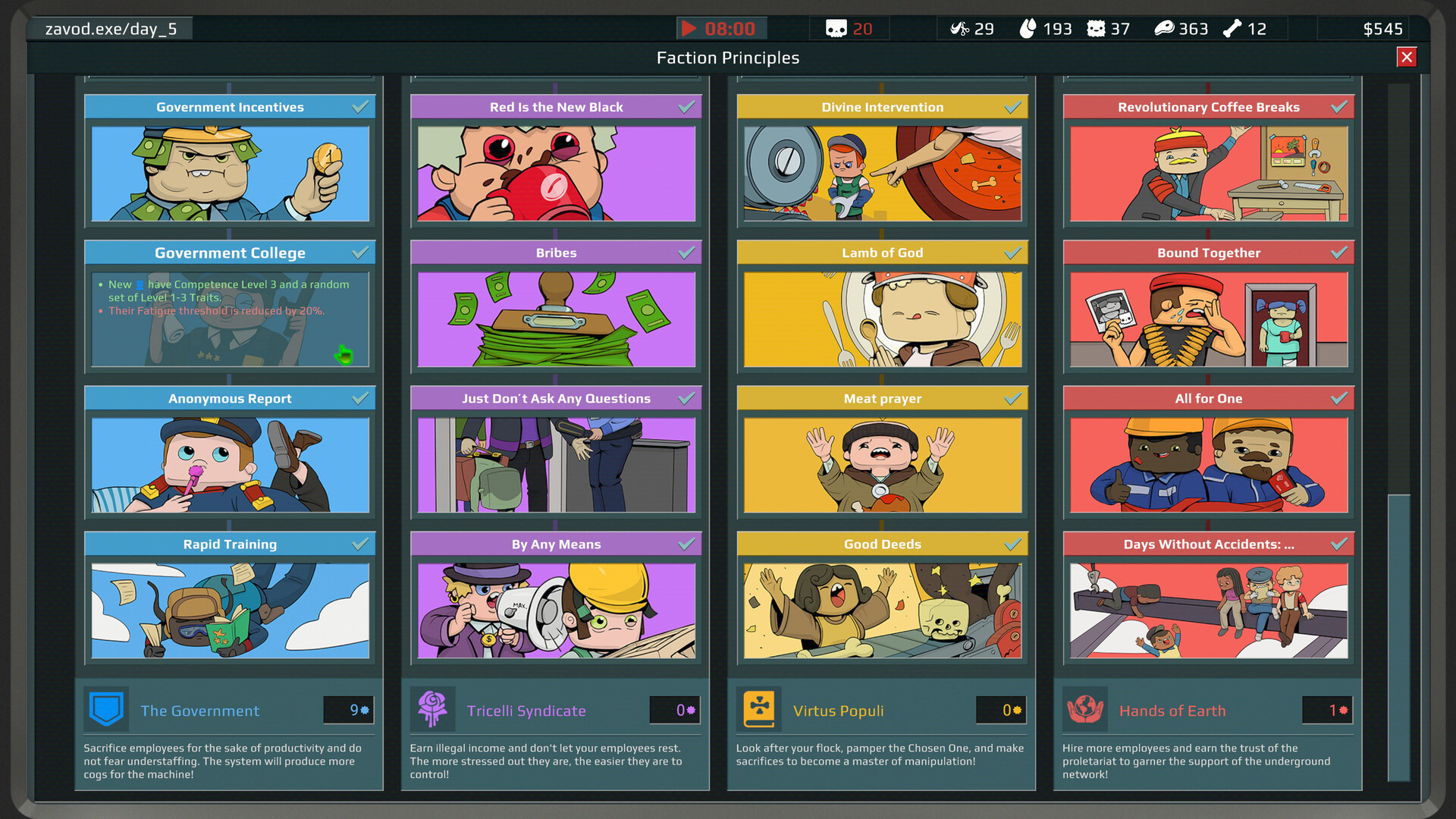
Task: Open the Faction Principles title bar
Action: [727, 57]
